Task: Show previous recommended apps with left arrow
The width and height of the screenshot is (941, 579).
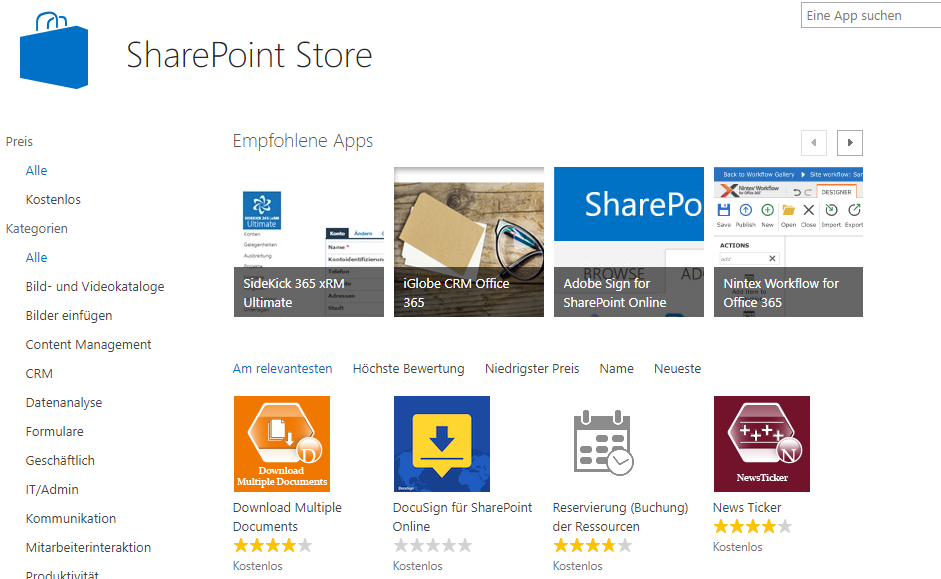Action: pyautogui.click(x=814, y=143)
